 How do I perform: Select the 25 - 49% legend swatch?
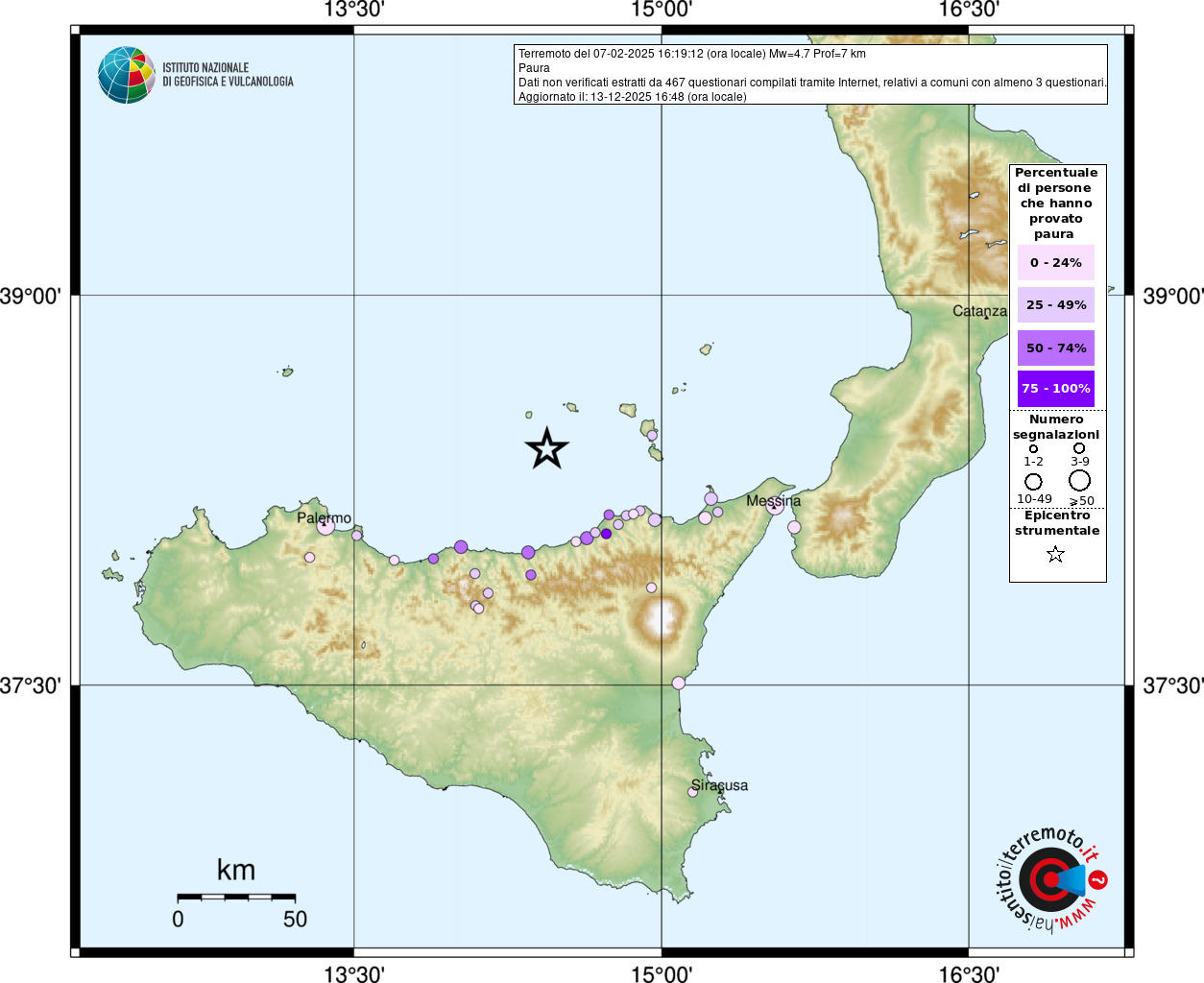[1056, 304]
